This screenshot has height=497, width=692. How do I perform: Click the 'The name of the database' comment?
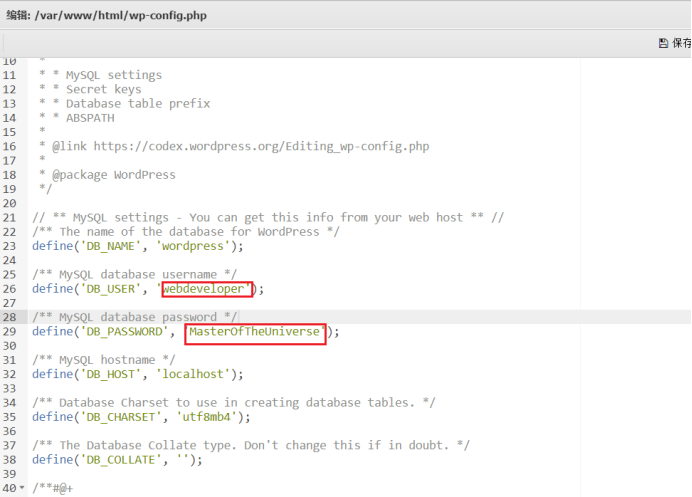pyautogui.click(x=186, y=232)
